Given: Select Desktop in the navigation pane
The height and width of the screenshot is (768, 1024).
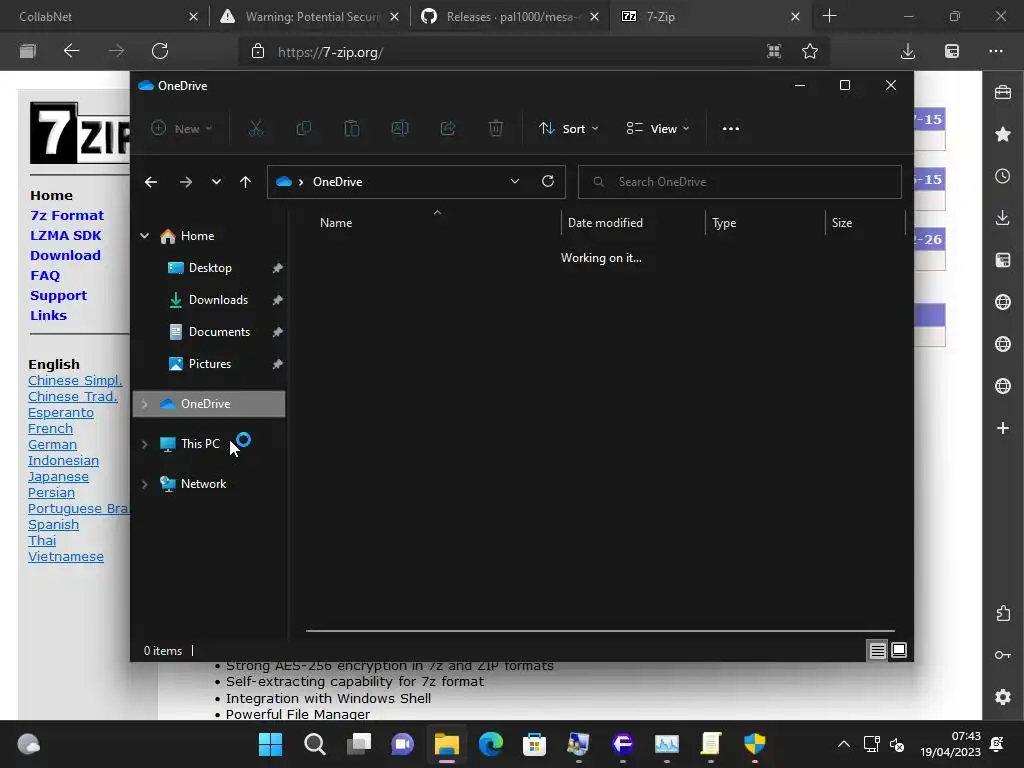Looking at the screenshot, I should pos(210,268).
